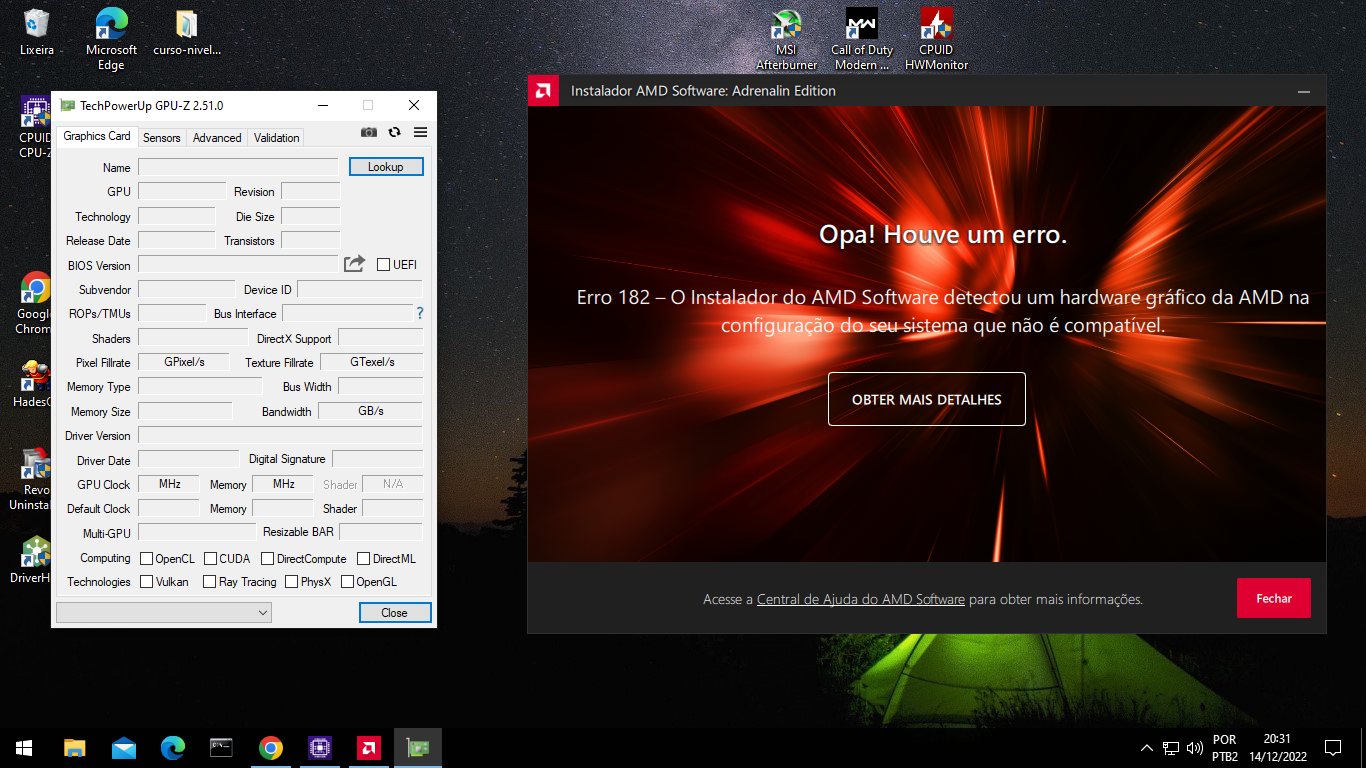Select Call of Duty Modern desktop shortcut

tap(862, 39)
